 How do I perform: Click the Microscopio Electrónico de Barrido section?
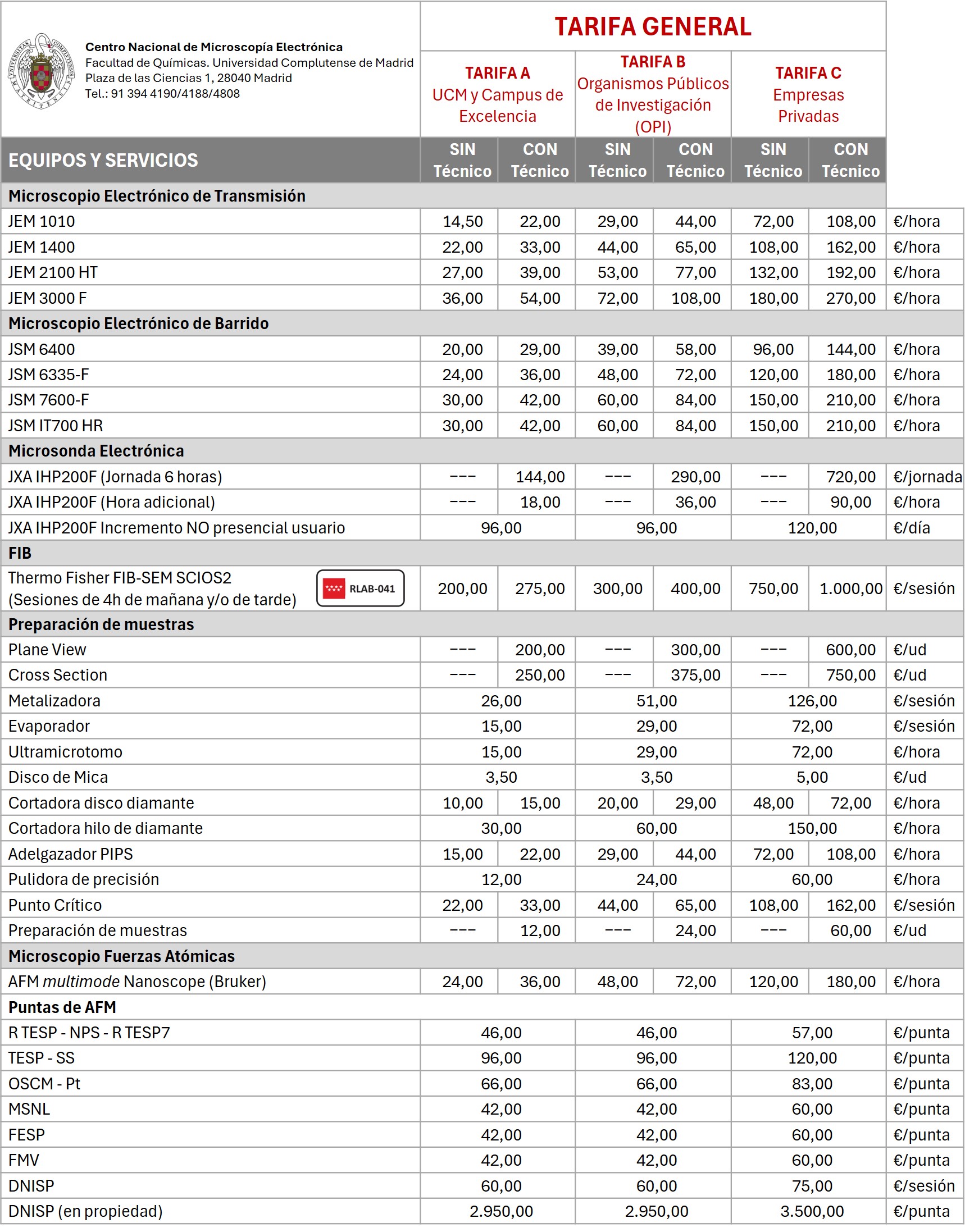click(138, 323)
